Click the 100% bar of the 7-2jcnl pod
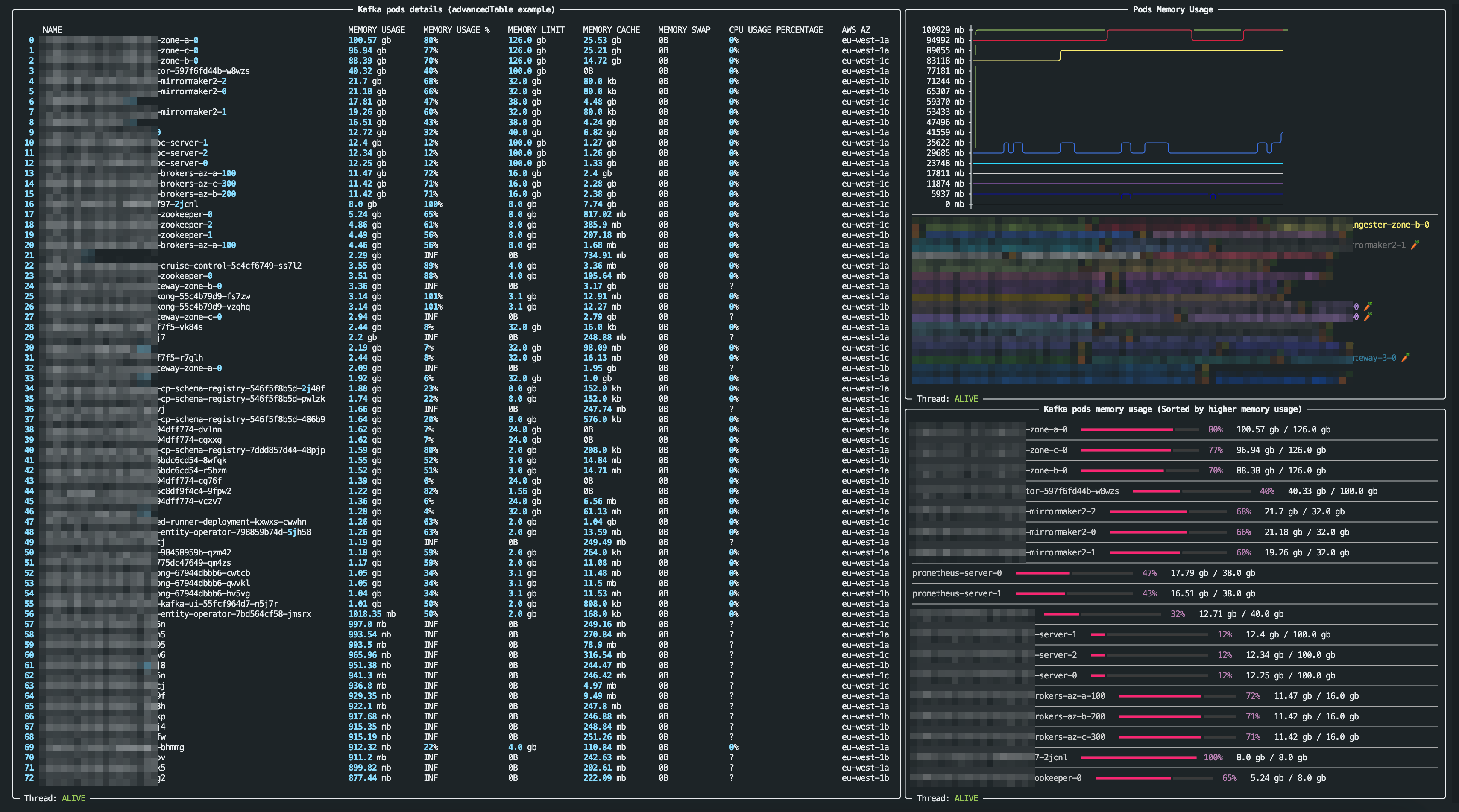1459x812 pixels. pyautogui.click(x=1138, y=758)
